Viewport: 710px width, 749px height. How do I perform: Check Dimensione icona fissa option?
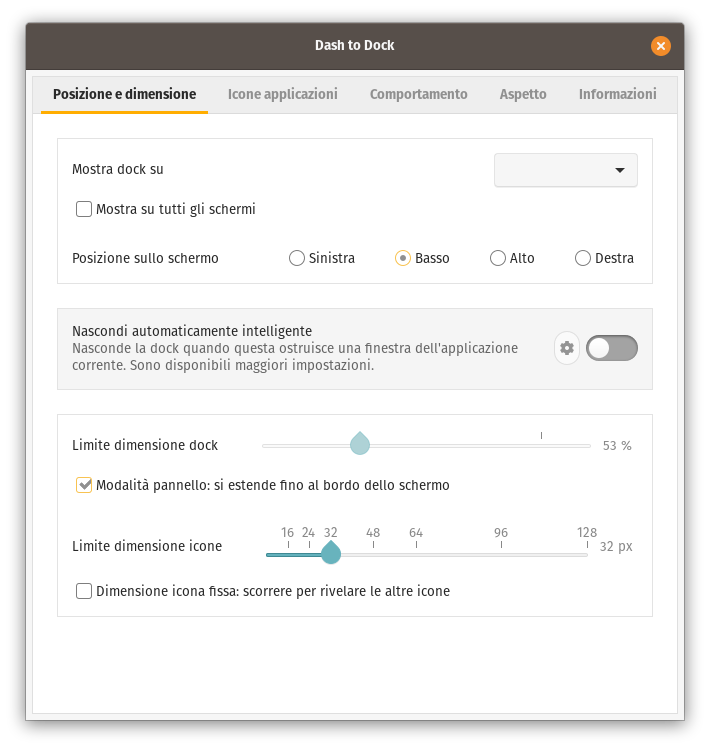pos(85,591)
